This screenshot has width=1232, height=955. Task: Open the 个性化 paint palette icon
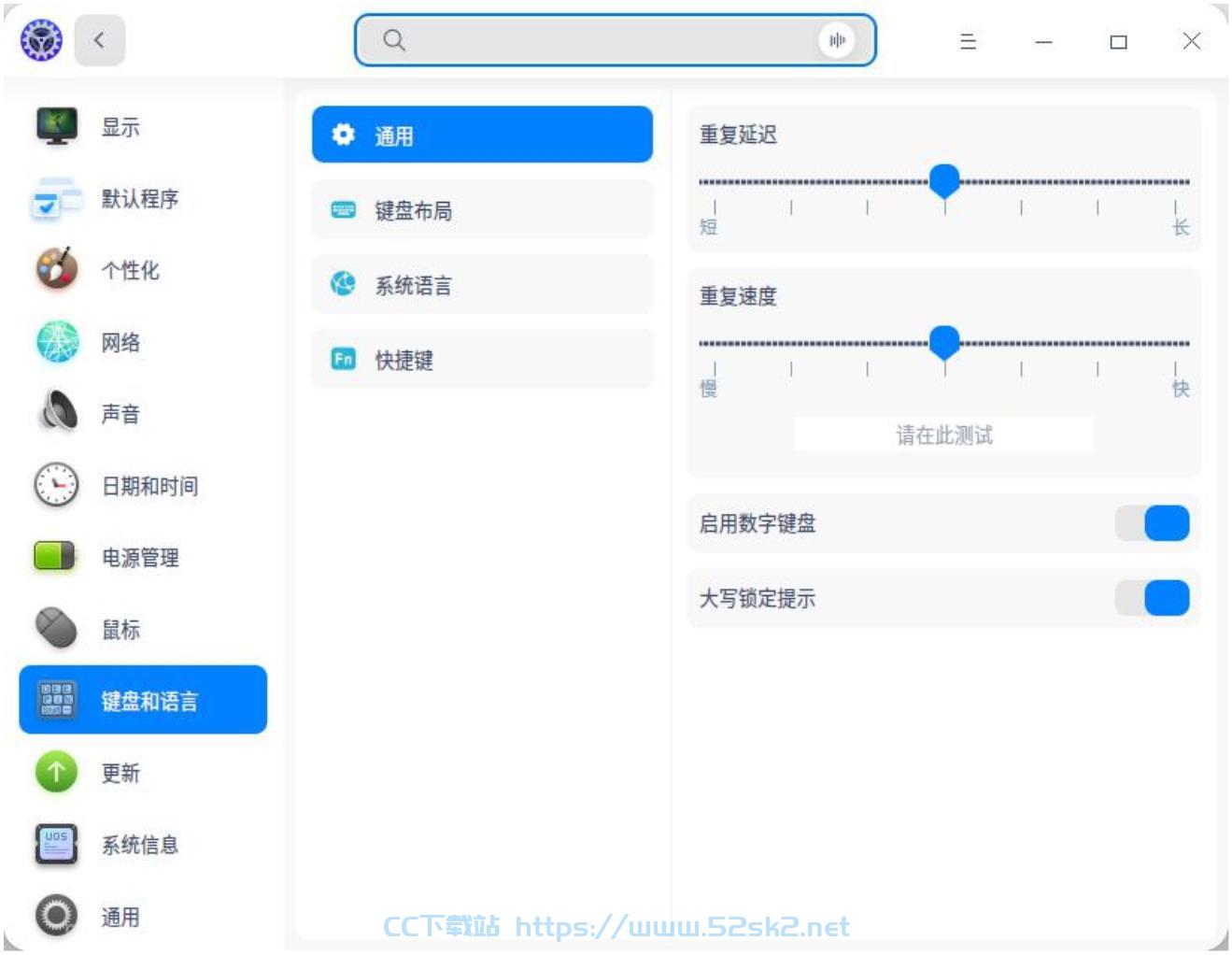click(x=57, y=269)
